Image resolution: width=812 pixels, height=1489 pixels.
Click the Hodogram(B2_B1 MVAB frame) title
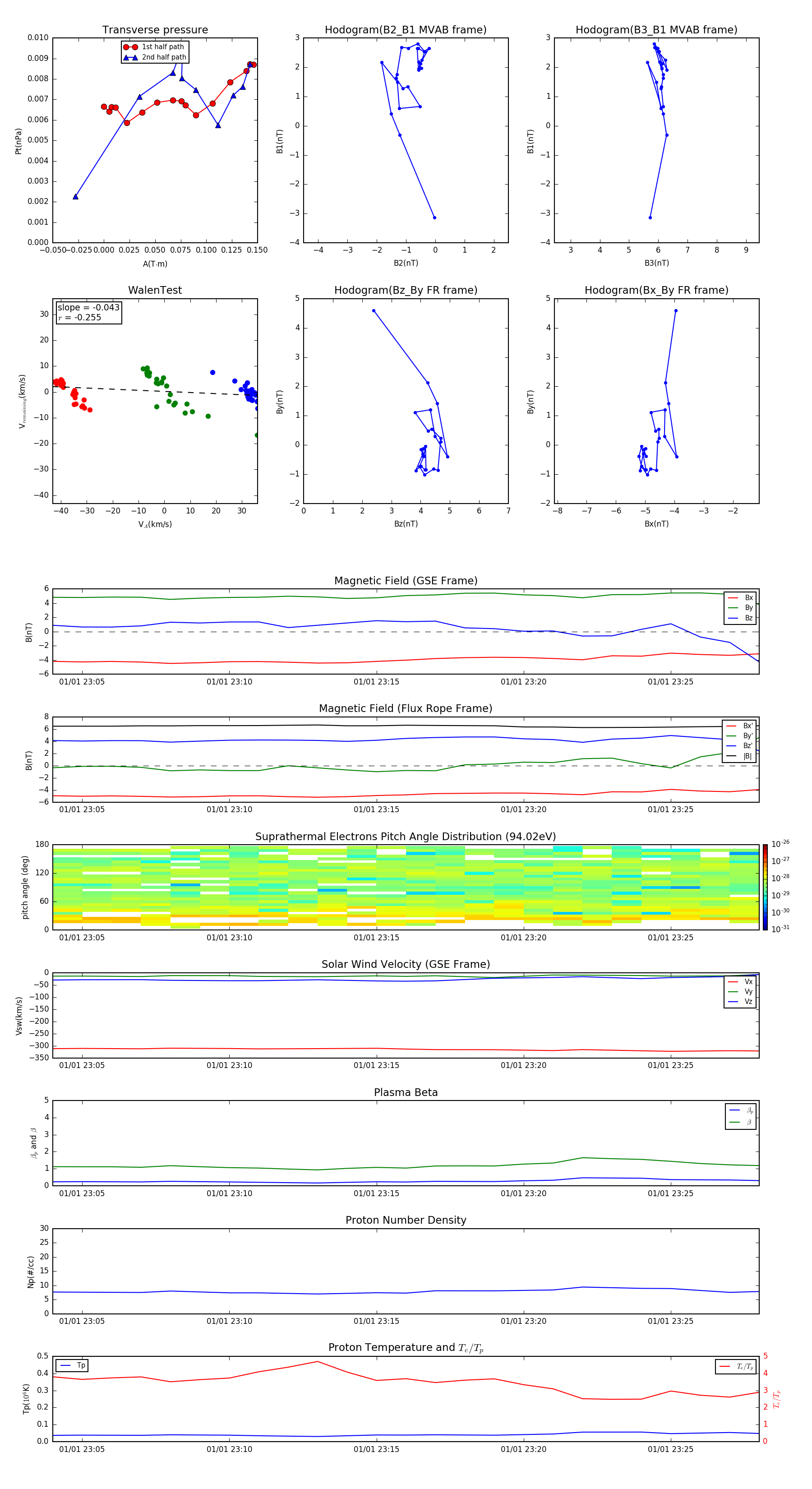coord(406,30)
